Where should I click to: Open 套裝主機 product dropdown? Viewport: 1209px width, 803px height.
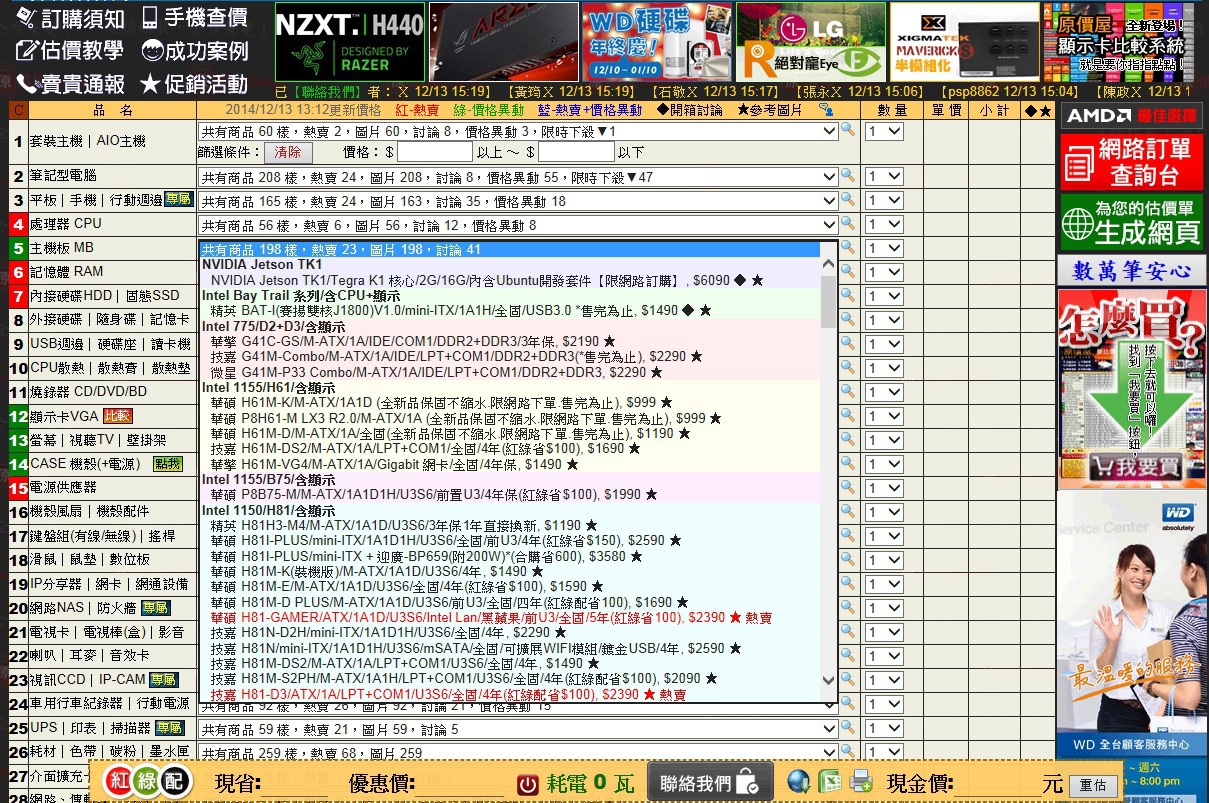click(518, 131)
